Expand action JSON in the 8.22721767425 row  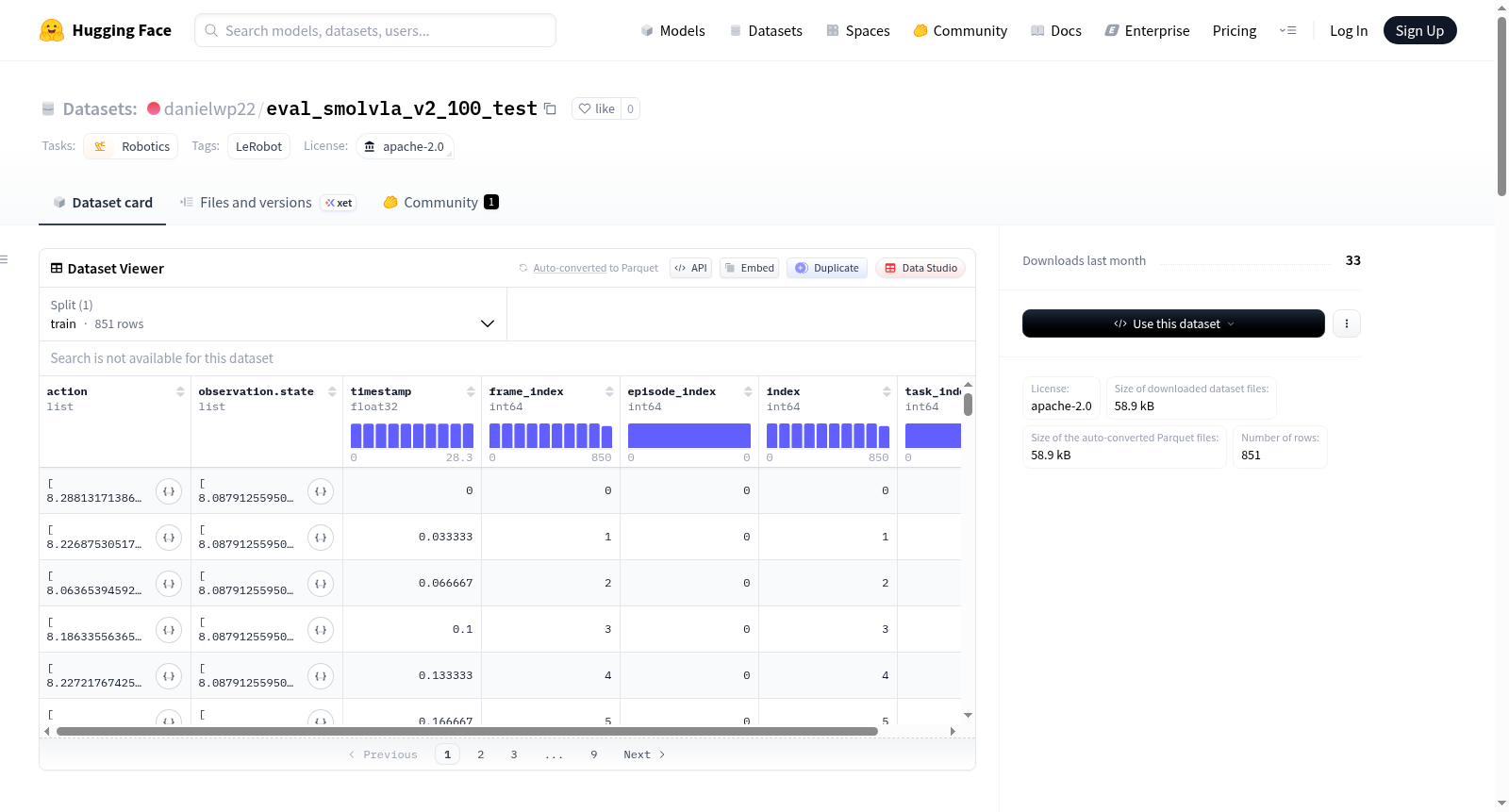[x=169, y=676]
